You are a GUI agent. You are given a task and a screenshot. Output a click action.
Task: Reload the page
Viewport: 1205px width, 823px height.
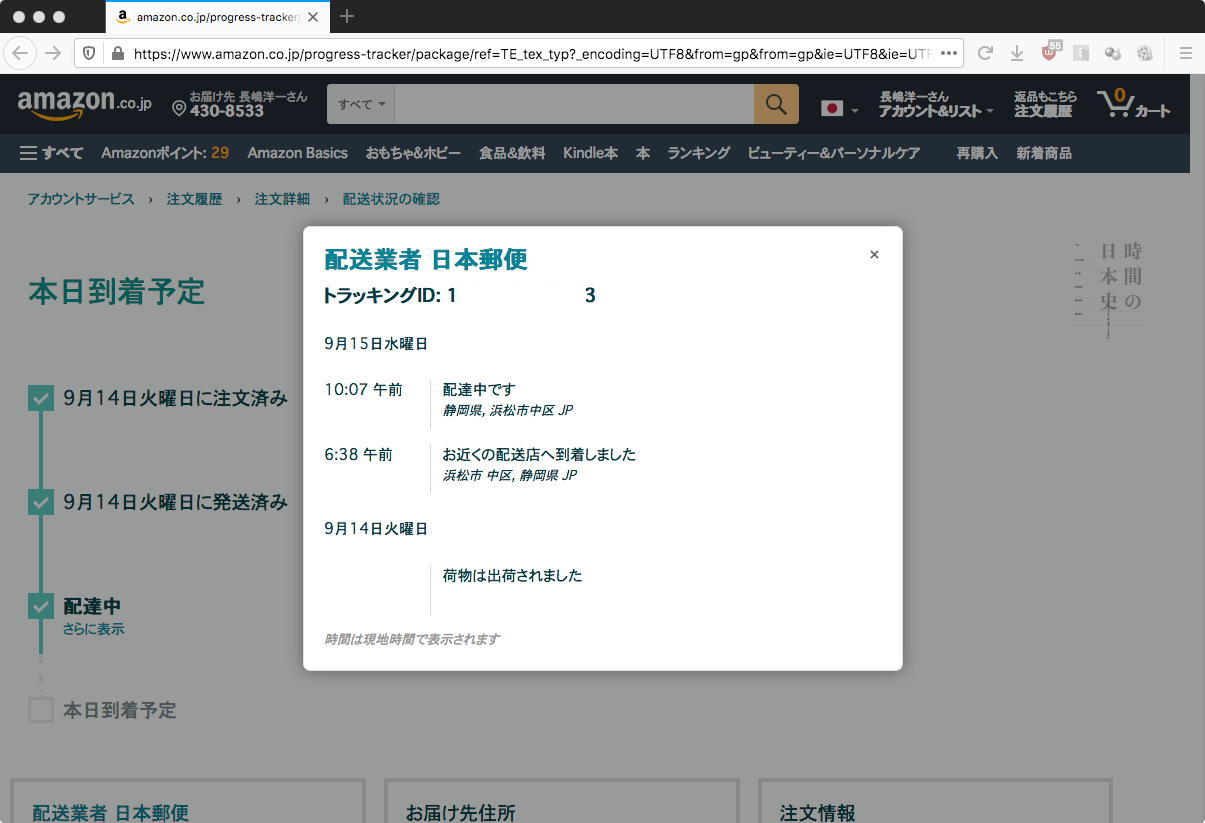click(985, 53)
